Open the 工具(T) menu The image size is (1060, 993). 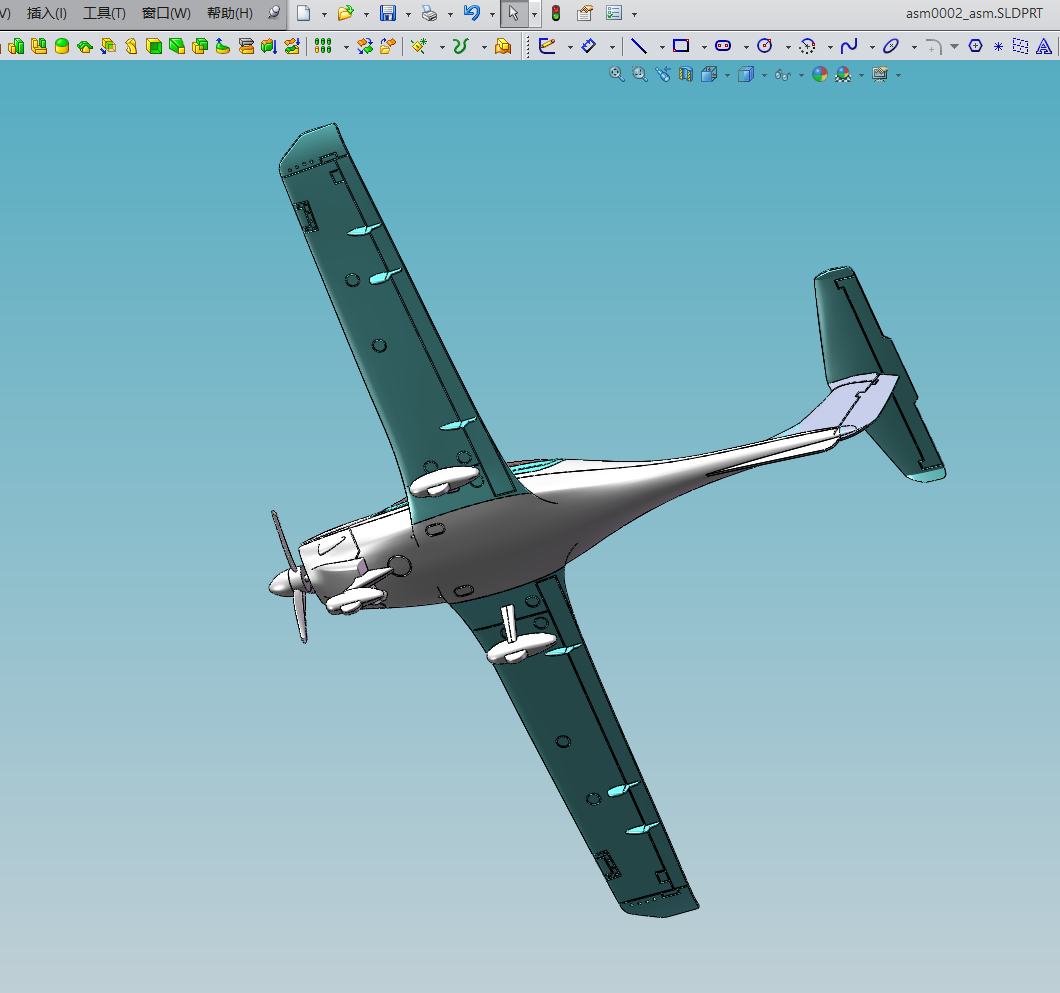coord(104,14)
